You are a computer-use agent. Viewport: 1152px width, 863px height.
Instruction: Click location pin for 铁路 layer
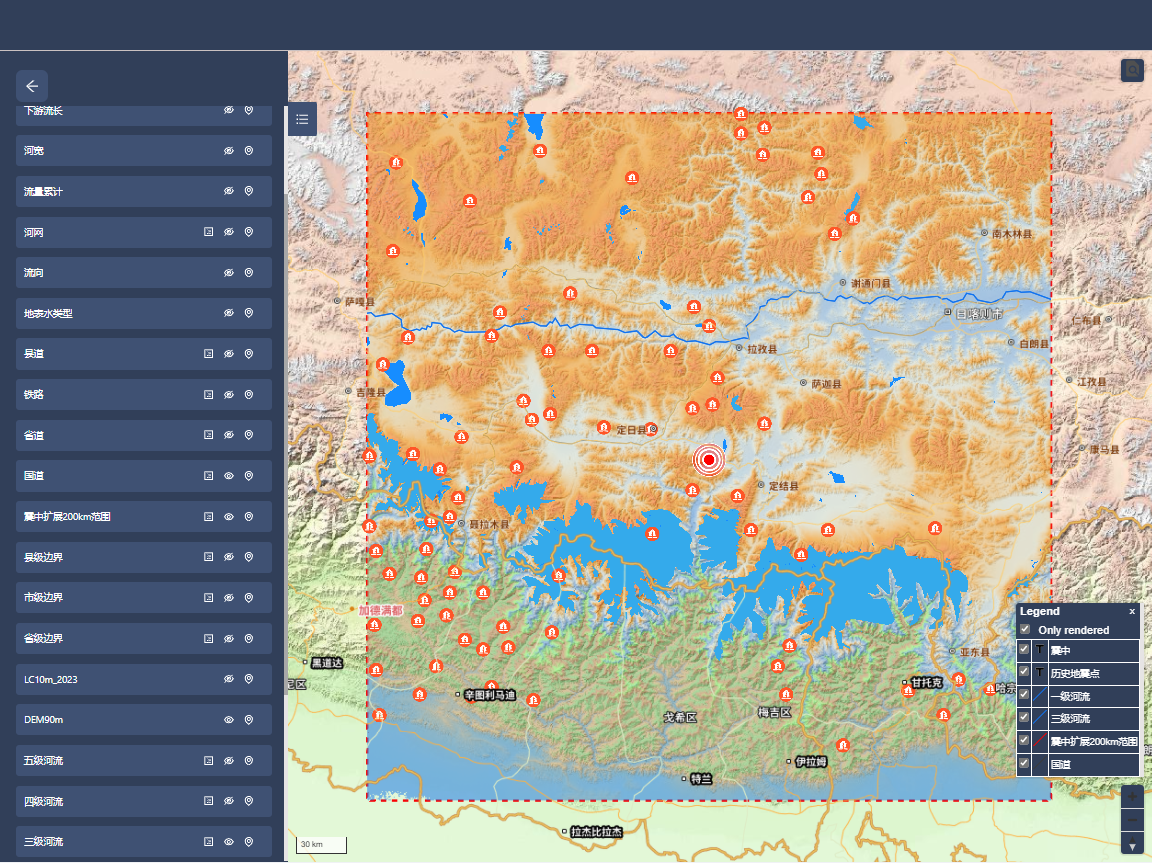pyautogui.click(x=249, y=395)
